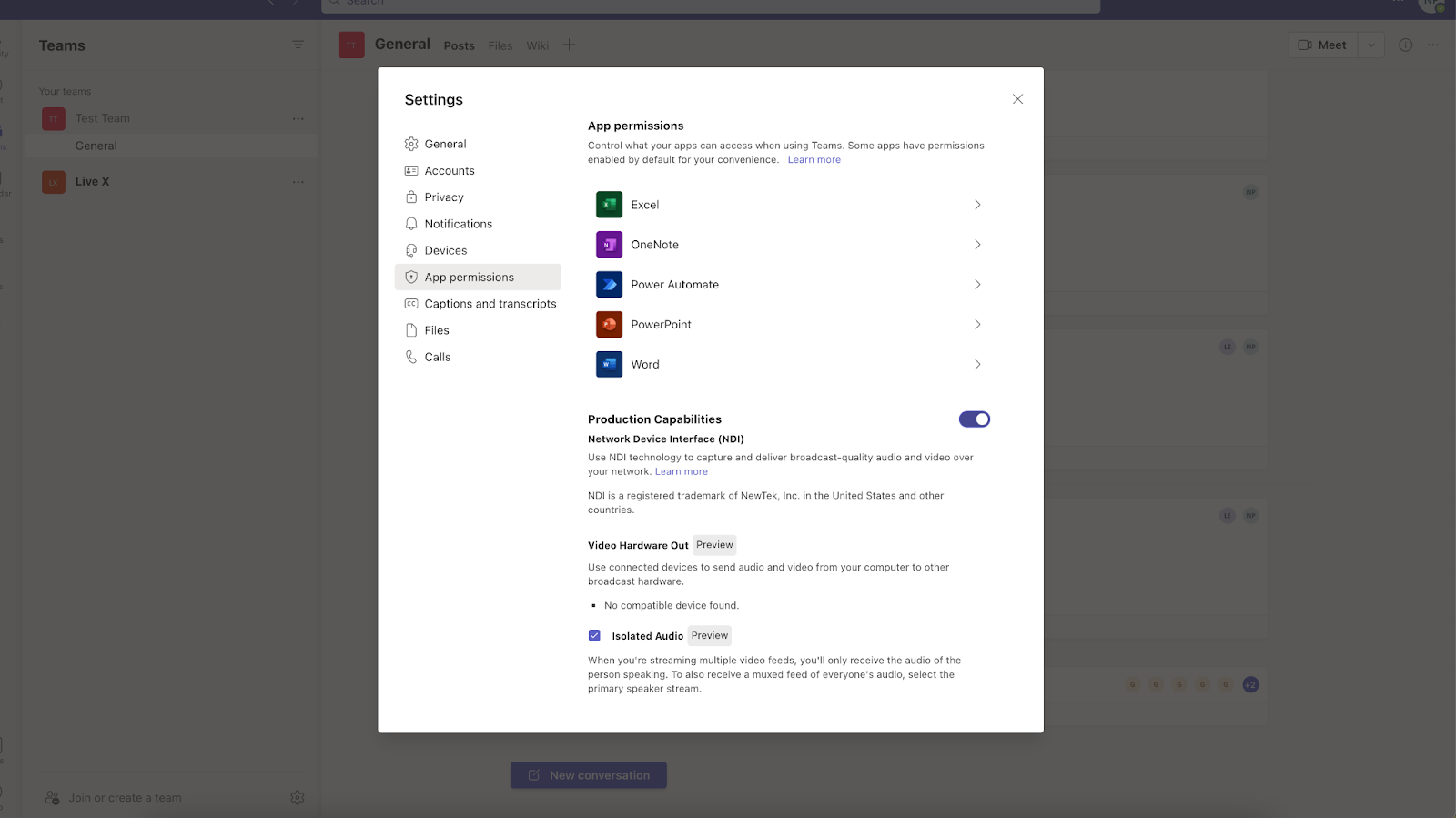Click the Files document icon in settings
Image resolution: width=1456 pixels, height=818 pixels.
[x=411, y=330]
